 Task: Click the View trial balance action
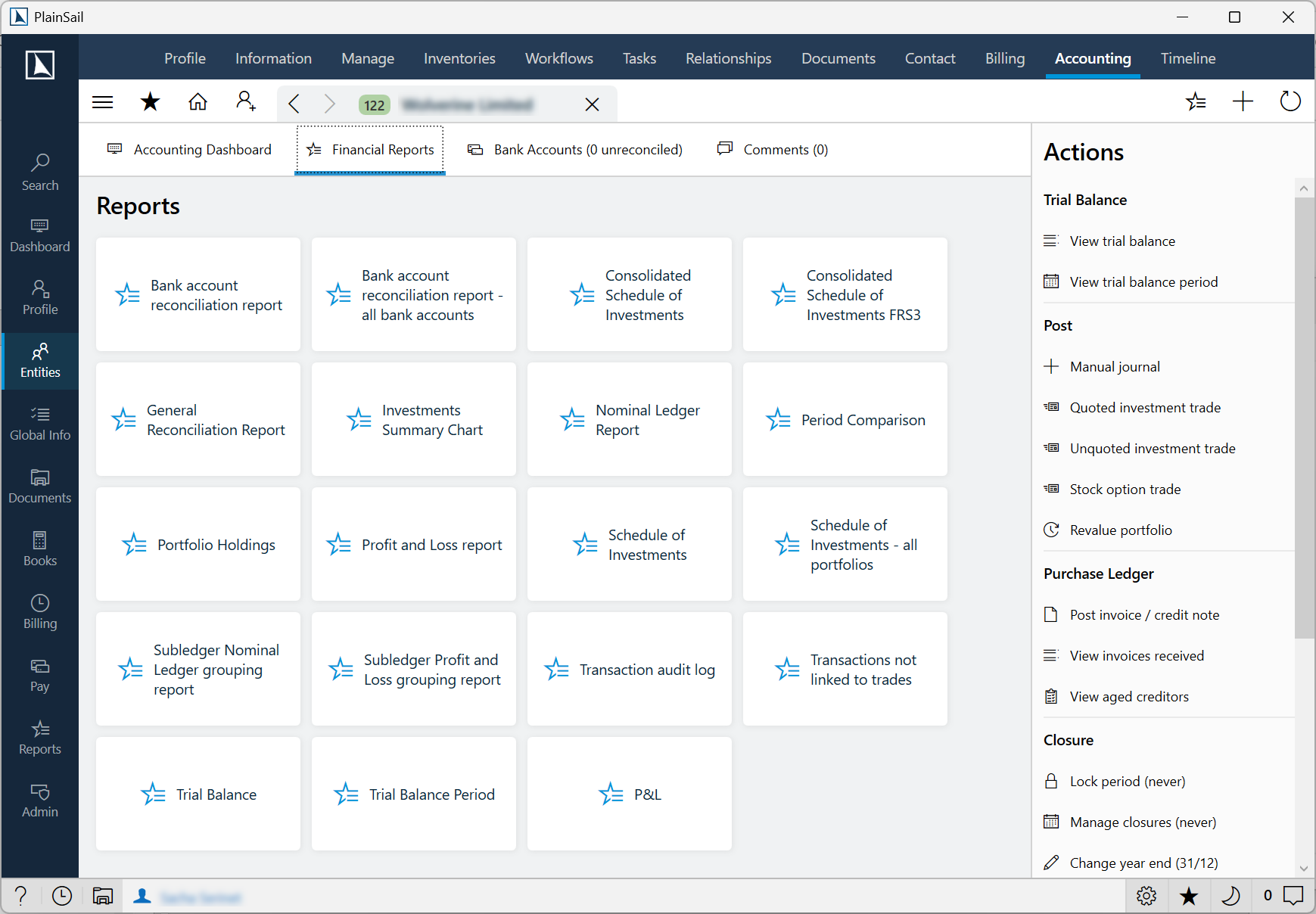coord(1122,241)
